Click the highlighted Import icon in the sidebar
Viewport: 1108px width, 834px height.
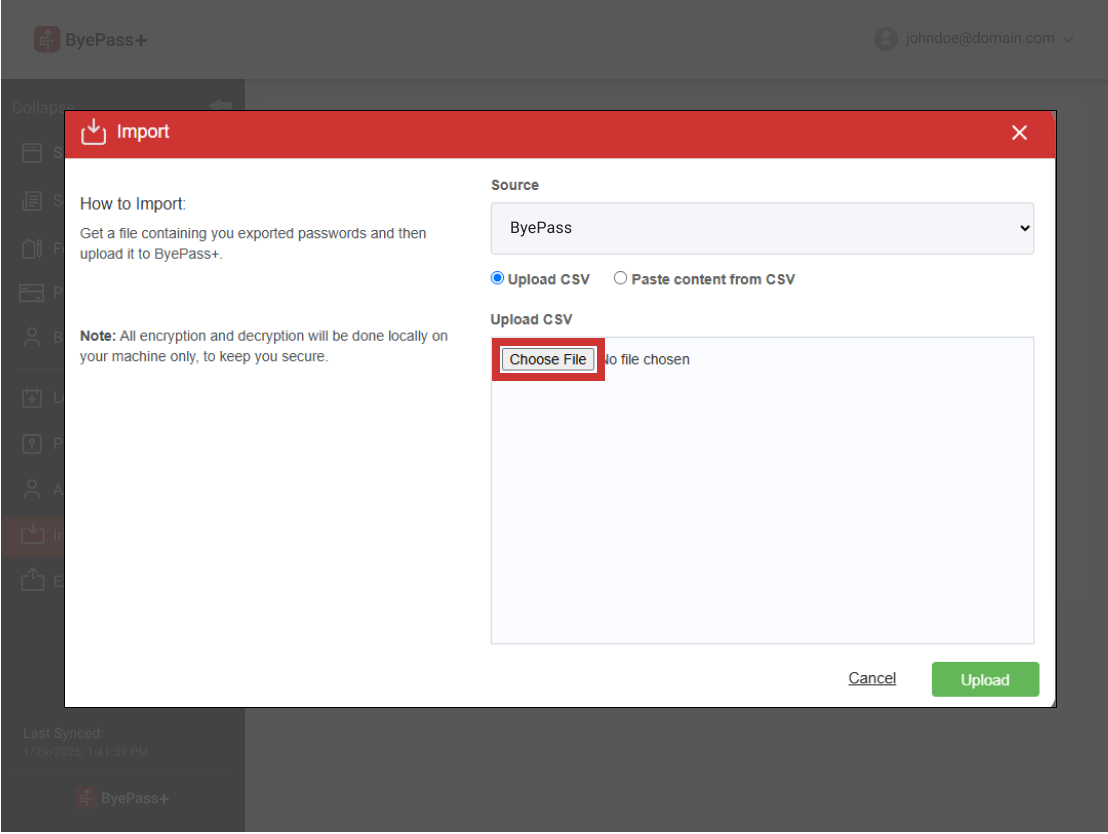(x=33, y=534)
